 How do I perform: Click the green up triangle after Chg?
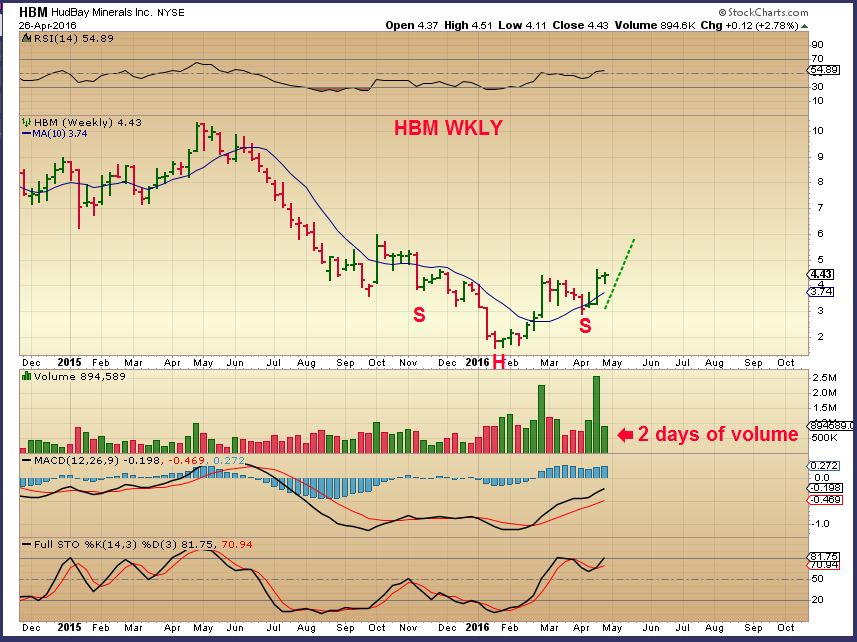pos(804,26)
